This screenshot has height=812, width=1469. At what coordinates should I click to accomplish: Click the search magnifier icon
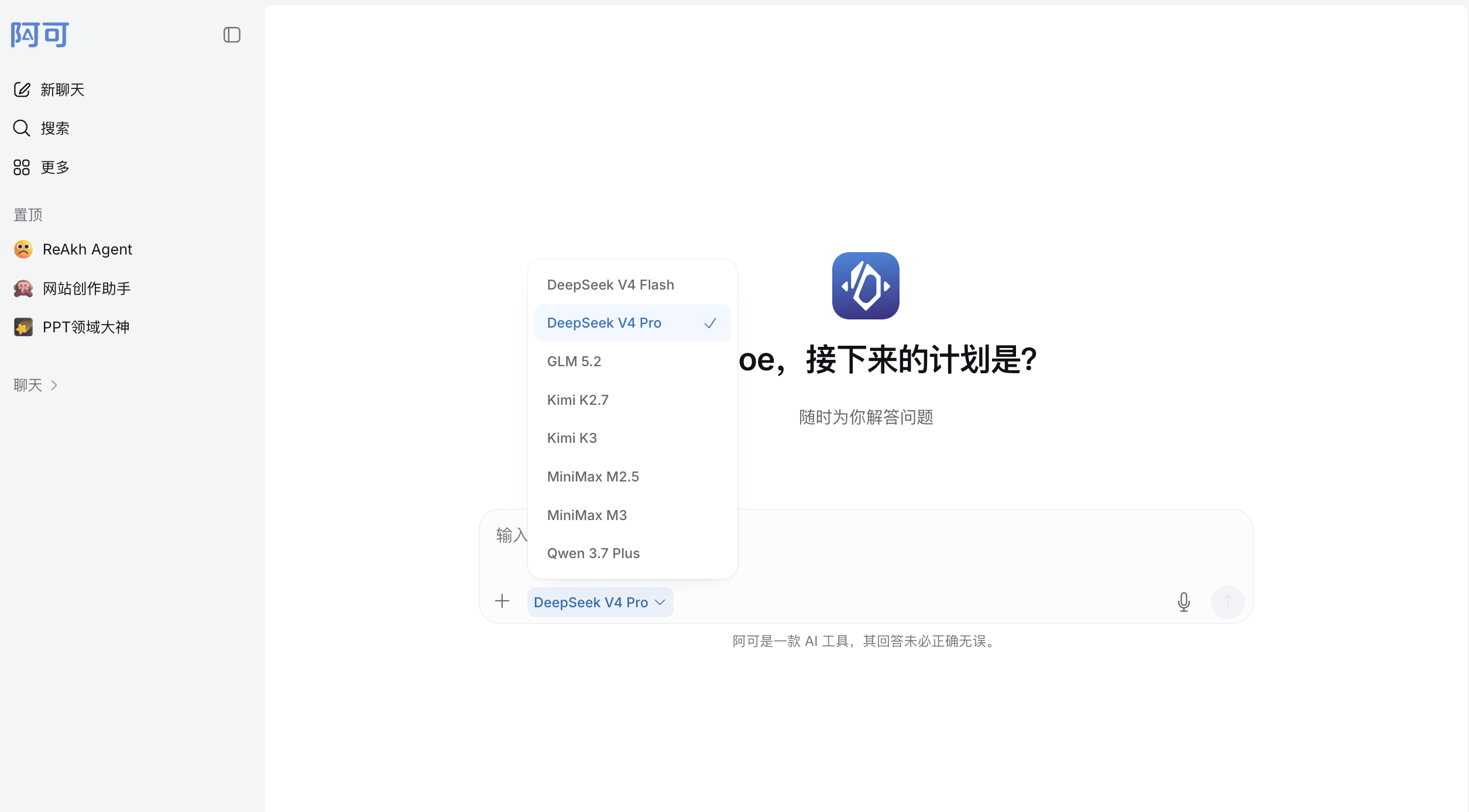[x=22, y=128]
